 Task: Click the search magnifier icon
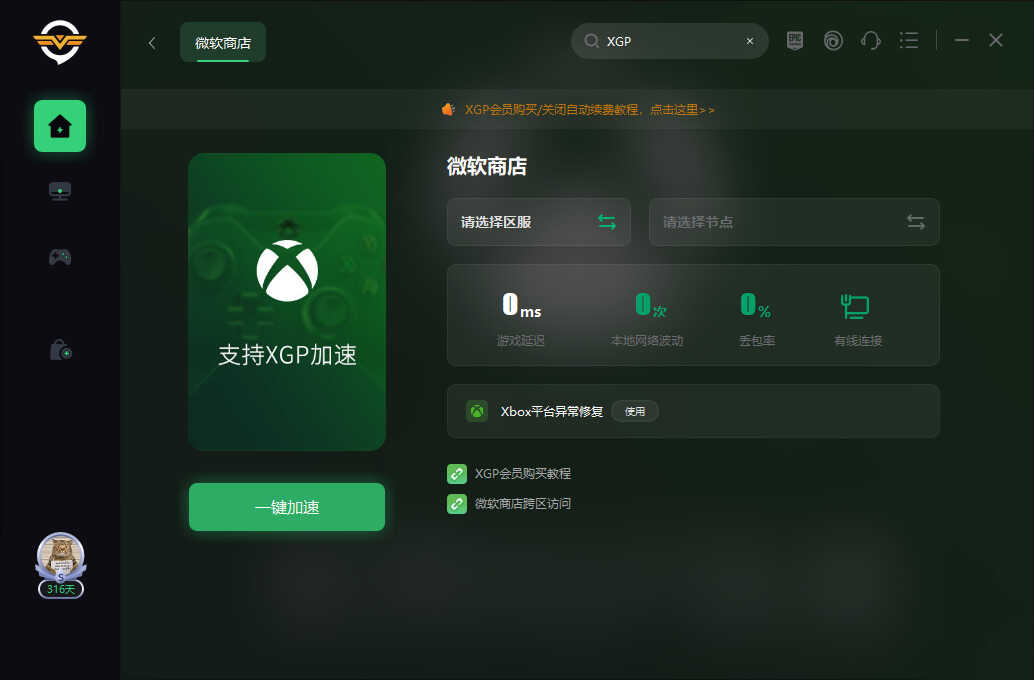click(592, 41)
